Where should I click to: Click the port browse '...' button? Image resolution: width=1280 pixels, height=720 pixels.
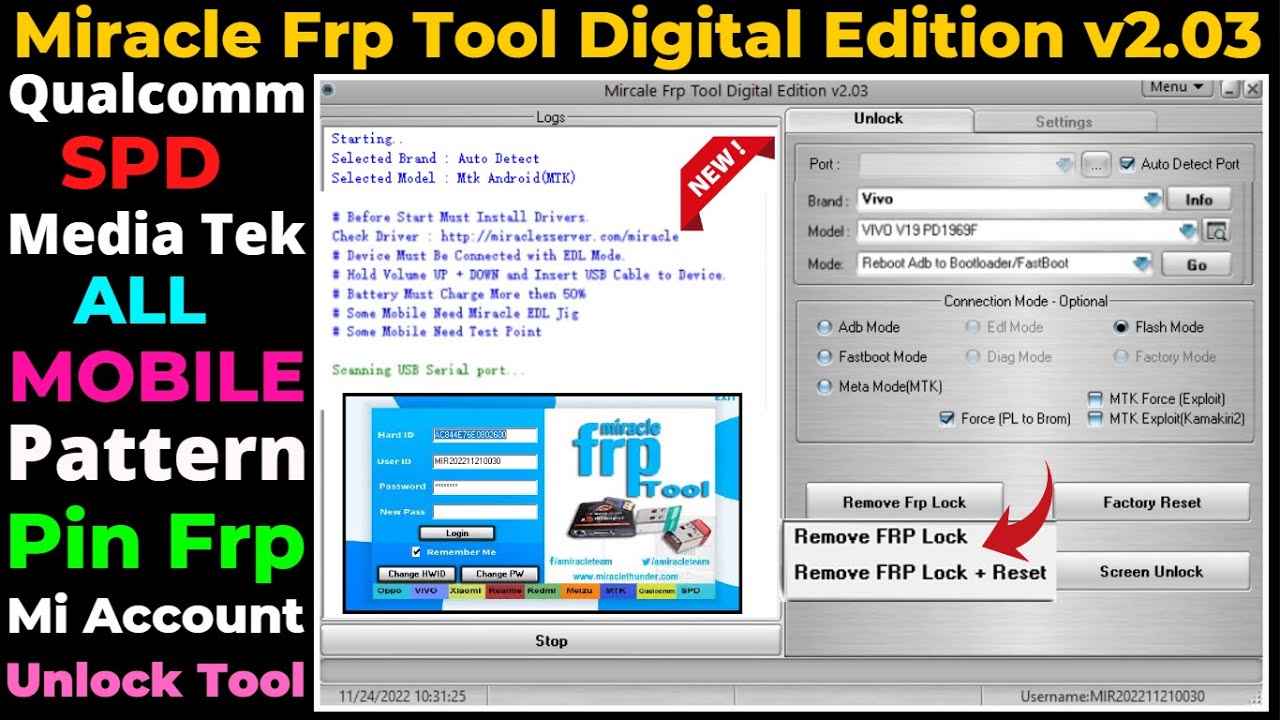(1096, 164)
